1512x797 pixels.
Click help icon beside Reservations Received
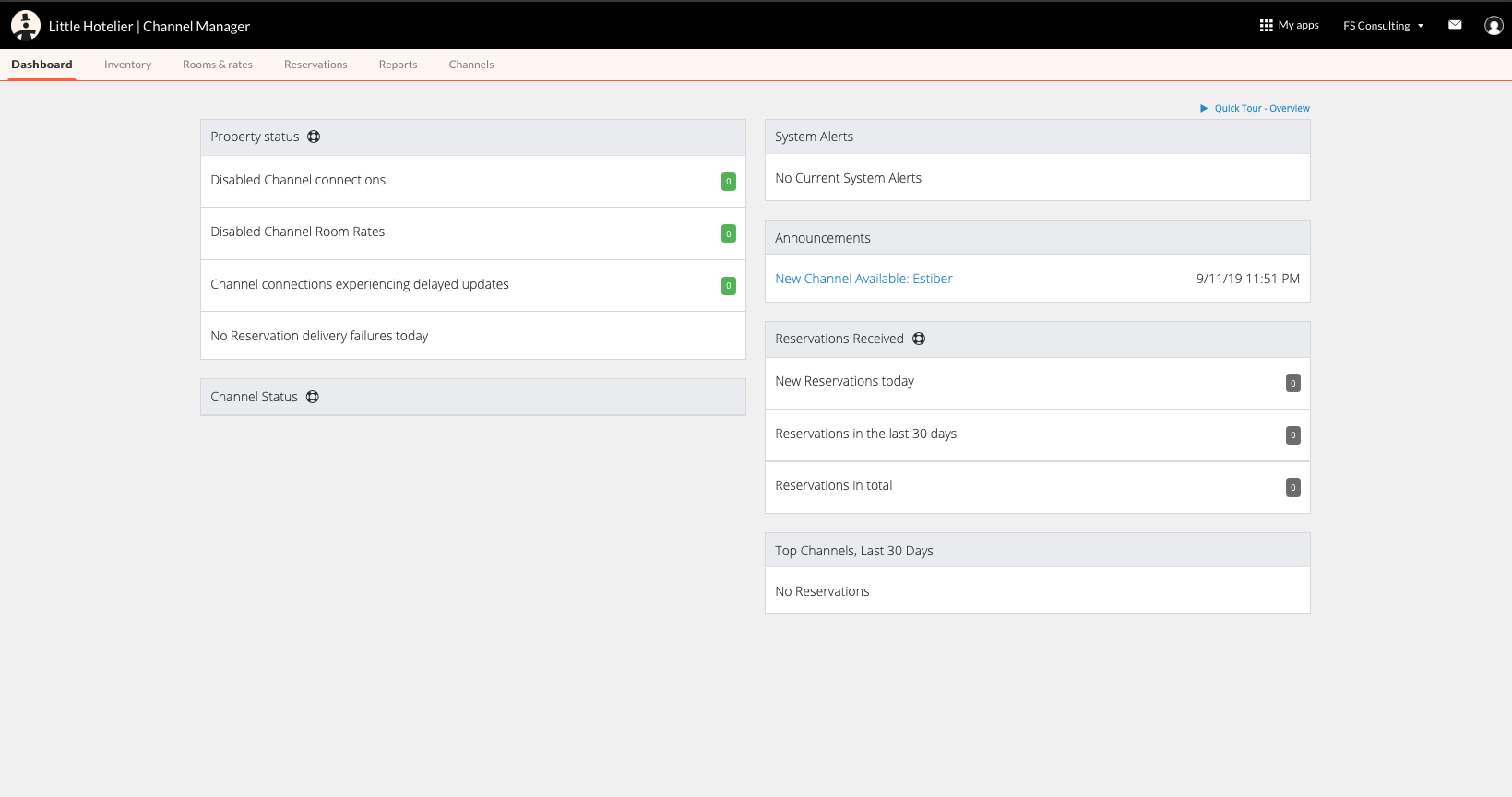[919, 339]
